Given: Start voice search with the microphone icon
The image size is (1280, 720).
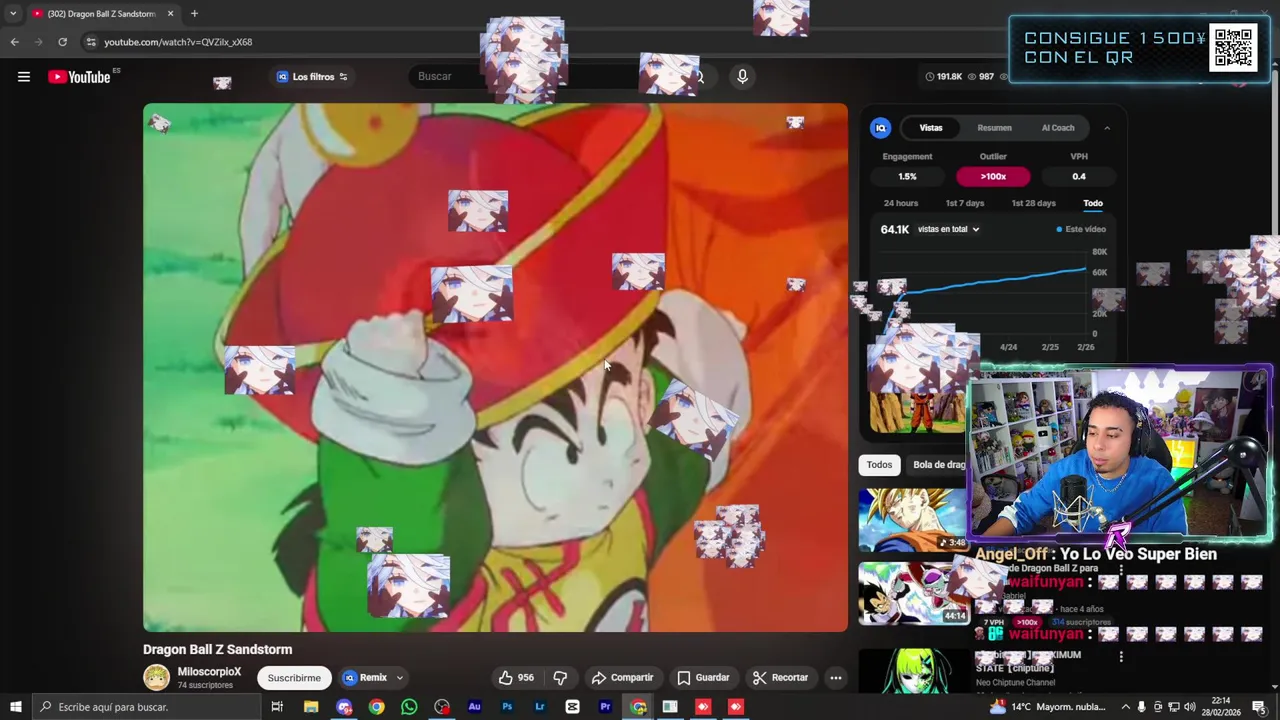Looking at the screenshot, I should (x=742, y=76).
